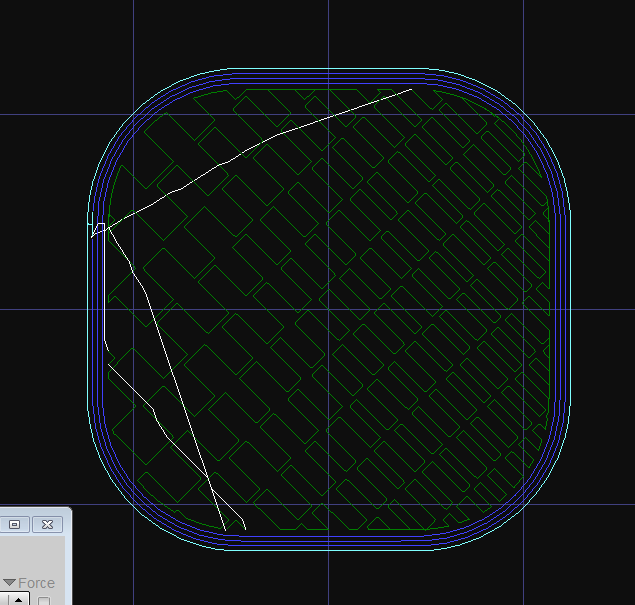Click the empty gray body of the panel

[32, 556]
